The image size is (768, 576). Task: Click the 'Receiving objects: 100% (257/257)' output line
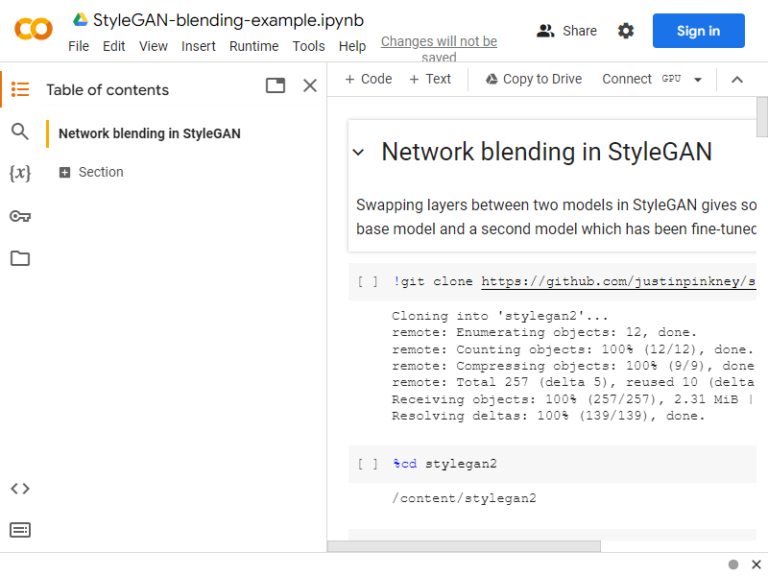click(572, 399)
